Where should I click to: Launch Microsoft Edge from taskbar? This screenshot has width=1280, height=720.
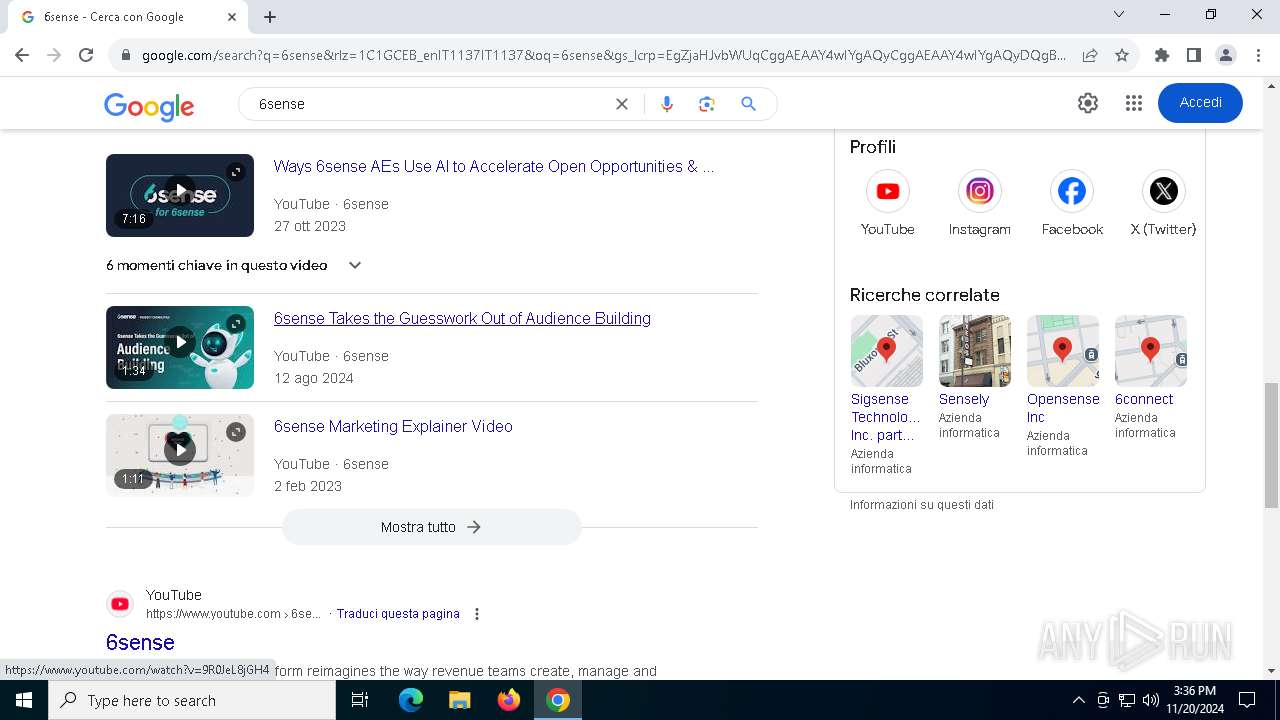(411, 700)
